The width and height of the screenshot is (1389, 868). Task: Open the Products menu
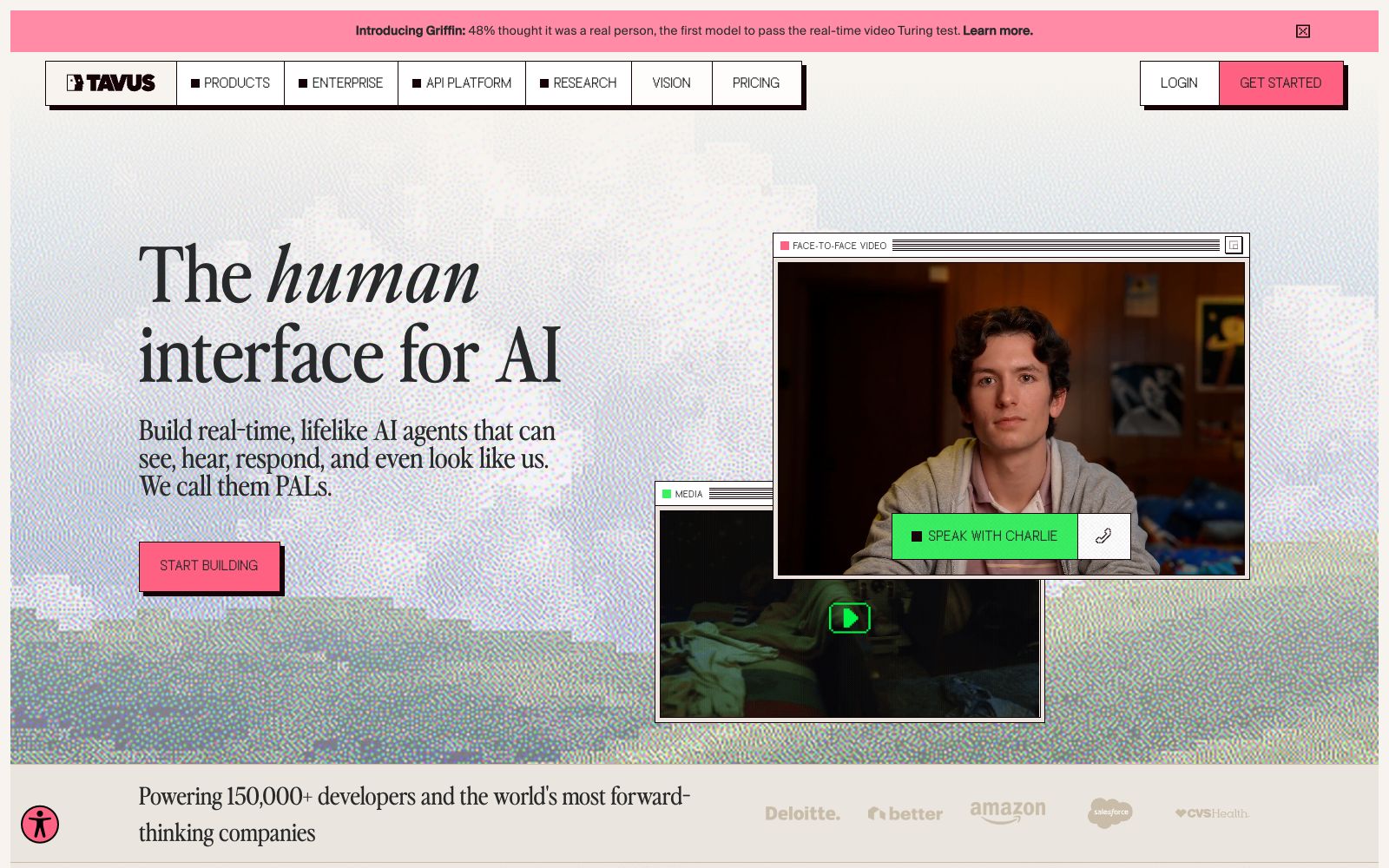[230, 83]
